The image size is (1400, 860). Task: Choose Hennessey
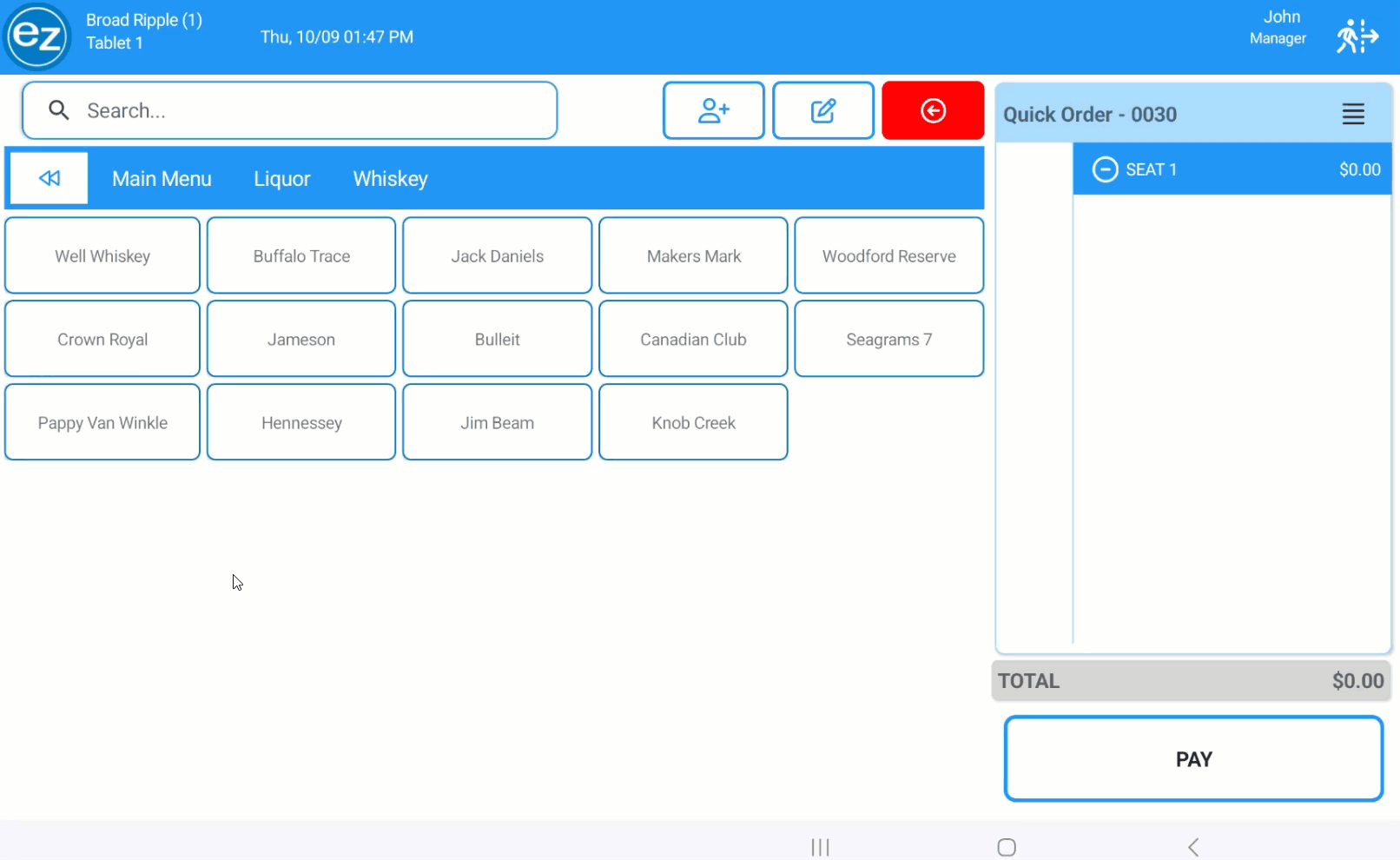tap(301, 422)
